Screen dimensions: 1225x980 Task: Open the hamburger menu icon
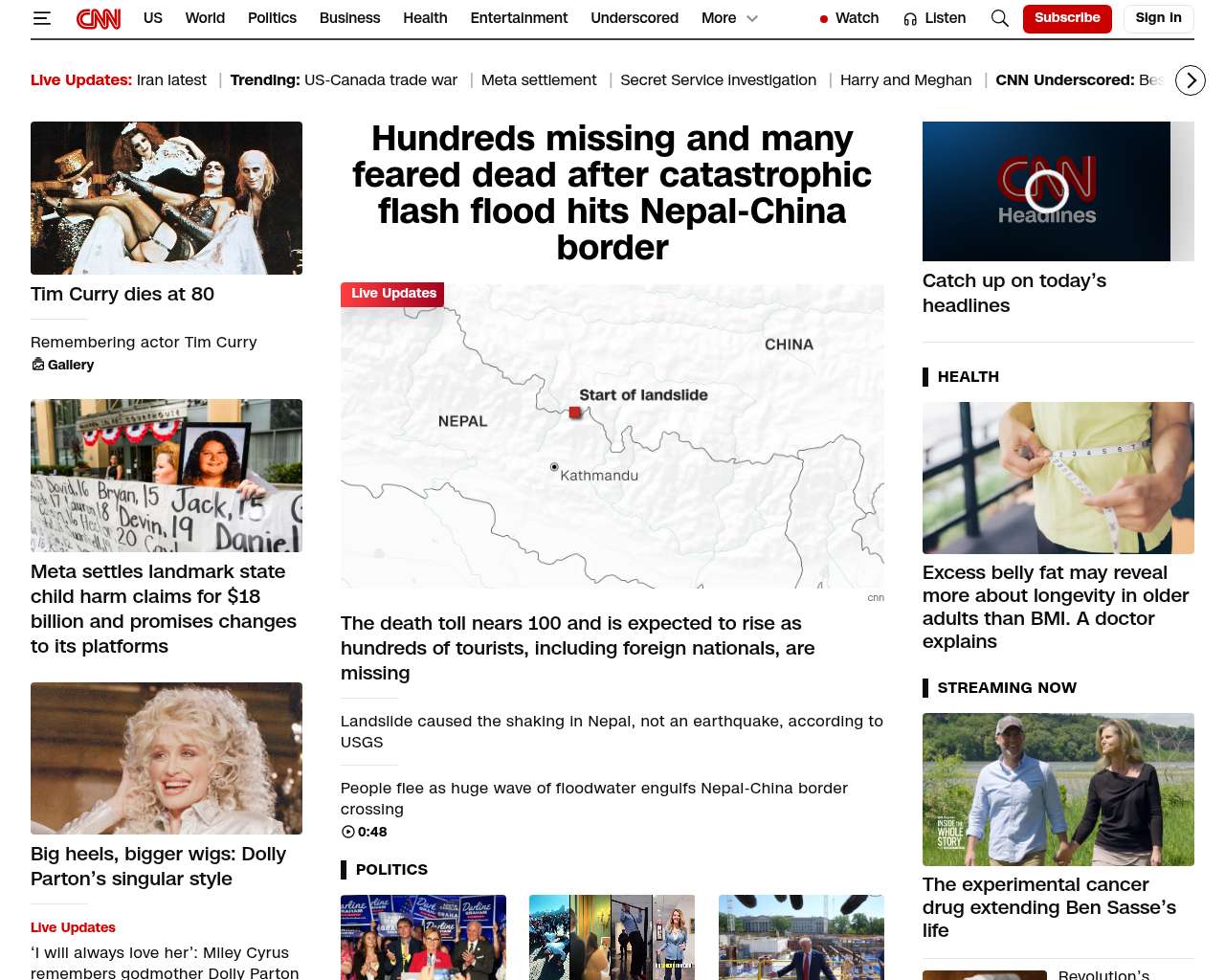coord(41,18)
